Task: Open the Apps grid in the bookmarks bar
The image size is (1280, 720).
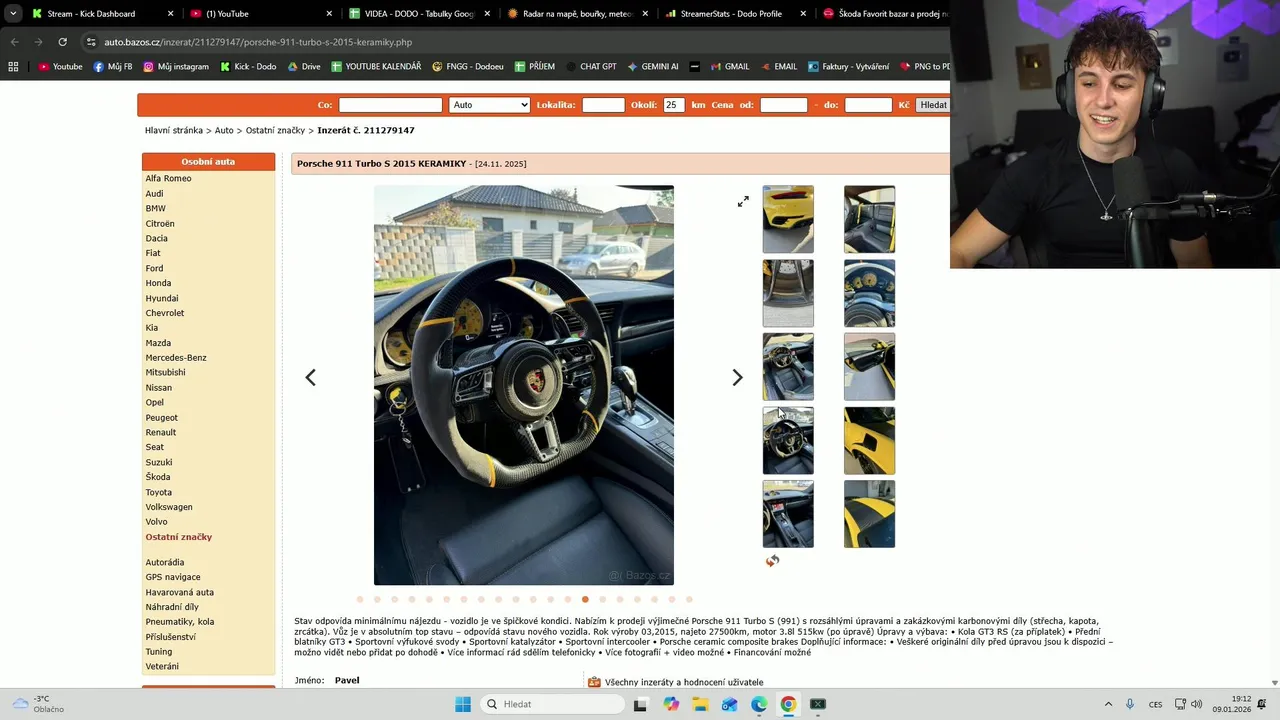Action: click(13, 67)
